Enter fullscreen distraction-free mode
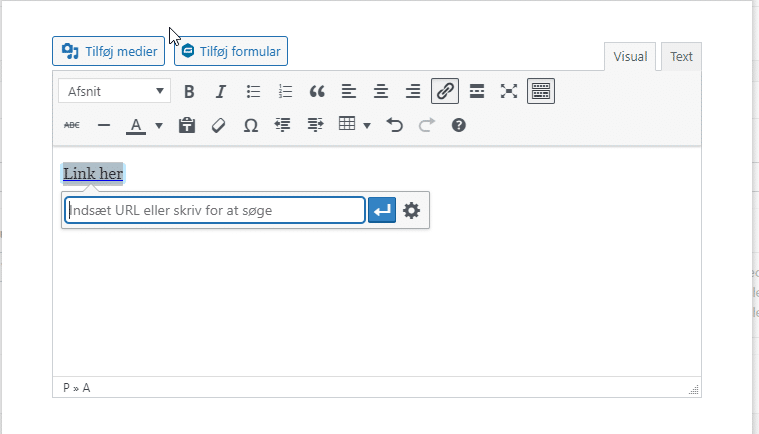Viewport: 759px width, 434px height. click(509, 92)
